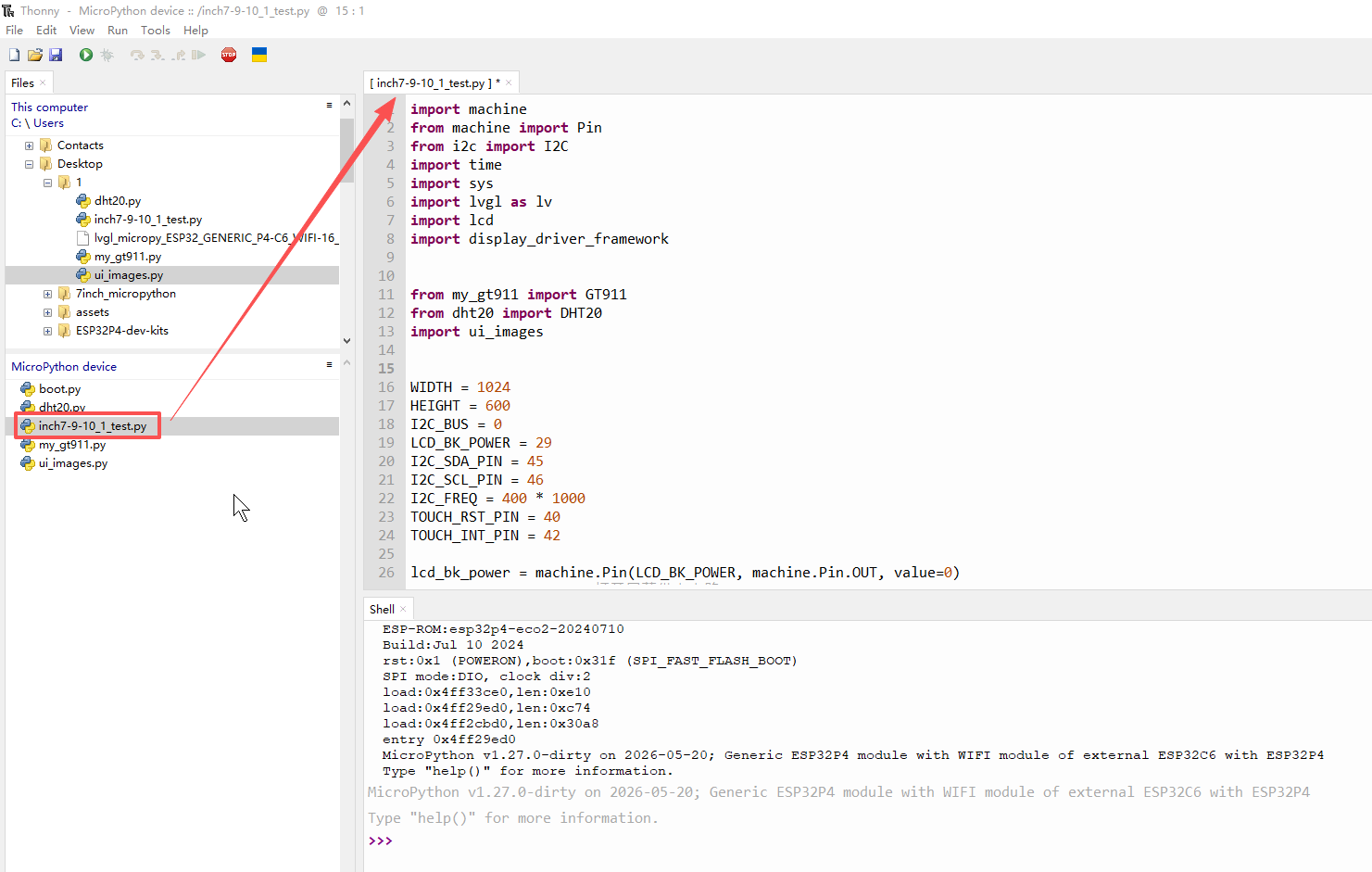Save the script with the floppy icon

(56, 56)
